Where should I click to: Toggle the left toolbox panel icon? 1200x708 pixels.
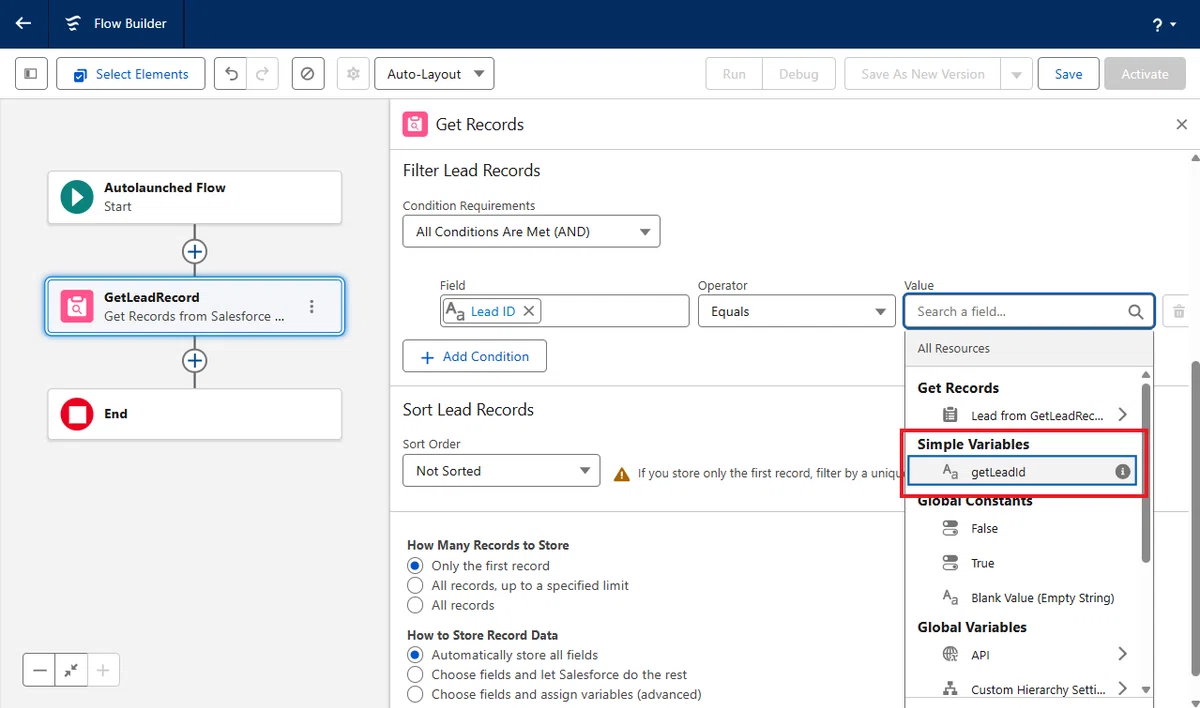point(31,74)
